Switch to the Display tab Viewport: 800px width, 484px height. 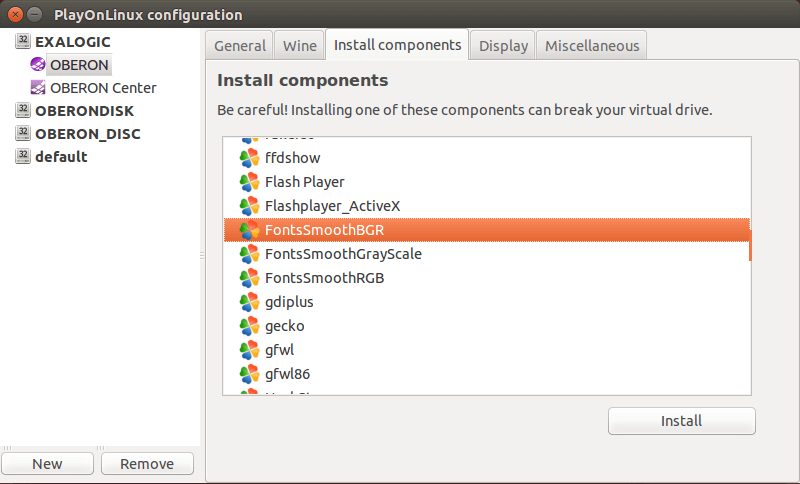503,46
